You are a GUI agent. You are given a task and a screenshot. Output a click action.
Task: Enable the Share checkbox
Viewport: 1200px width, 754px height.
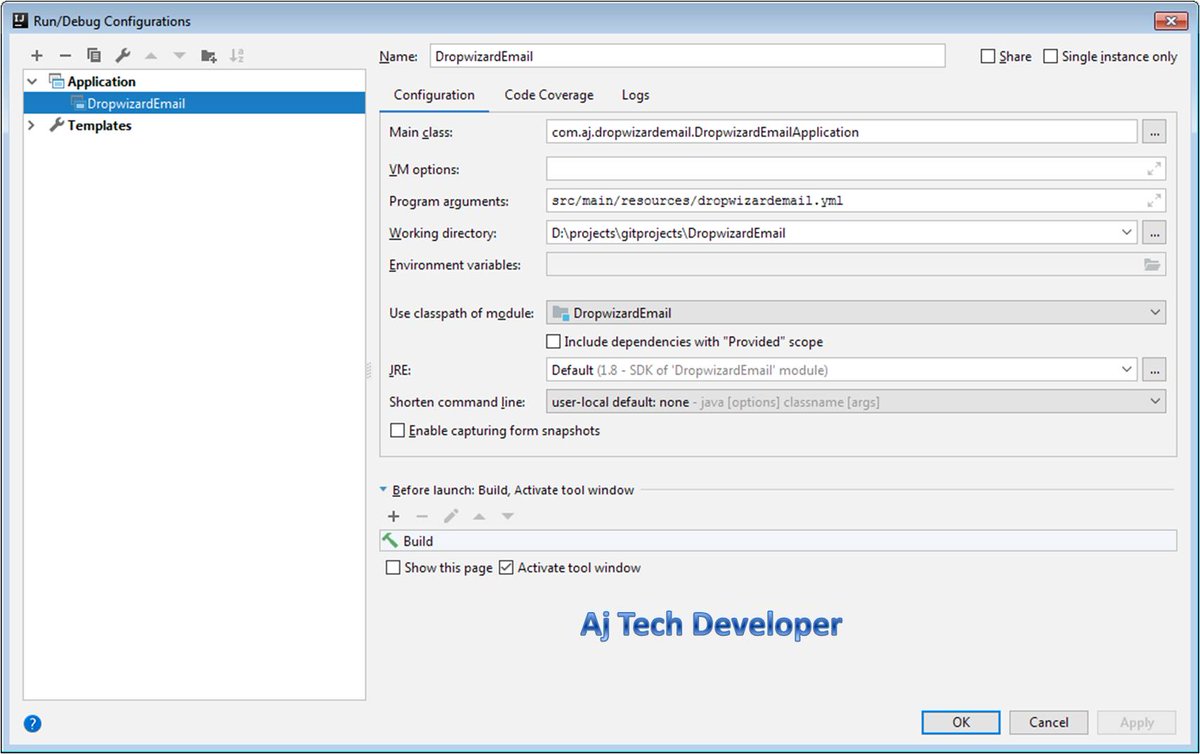[x=988, y=56]
